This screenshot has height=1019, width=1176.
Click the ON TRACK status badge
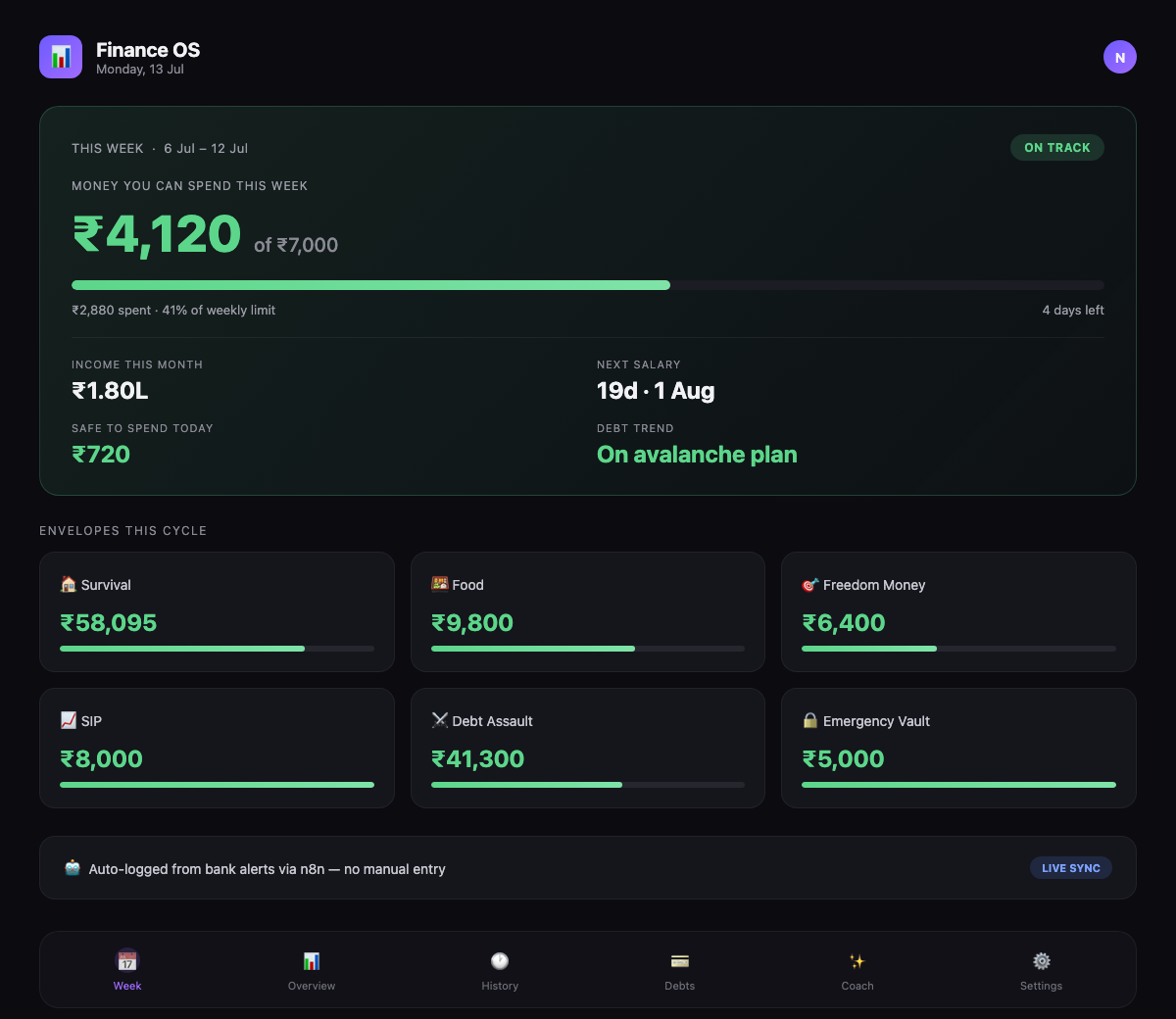(1057, 148)
